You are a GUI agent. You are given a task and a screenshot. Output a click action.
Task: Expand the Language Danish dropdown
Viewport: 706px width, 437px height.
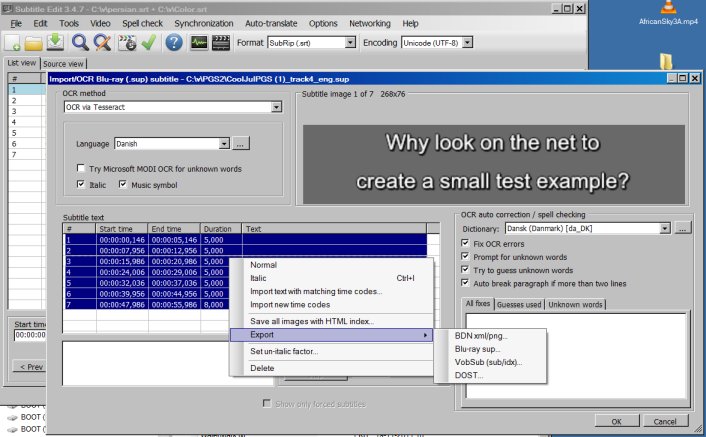[224, 144]
